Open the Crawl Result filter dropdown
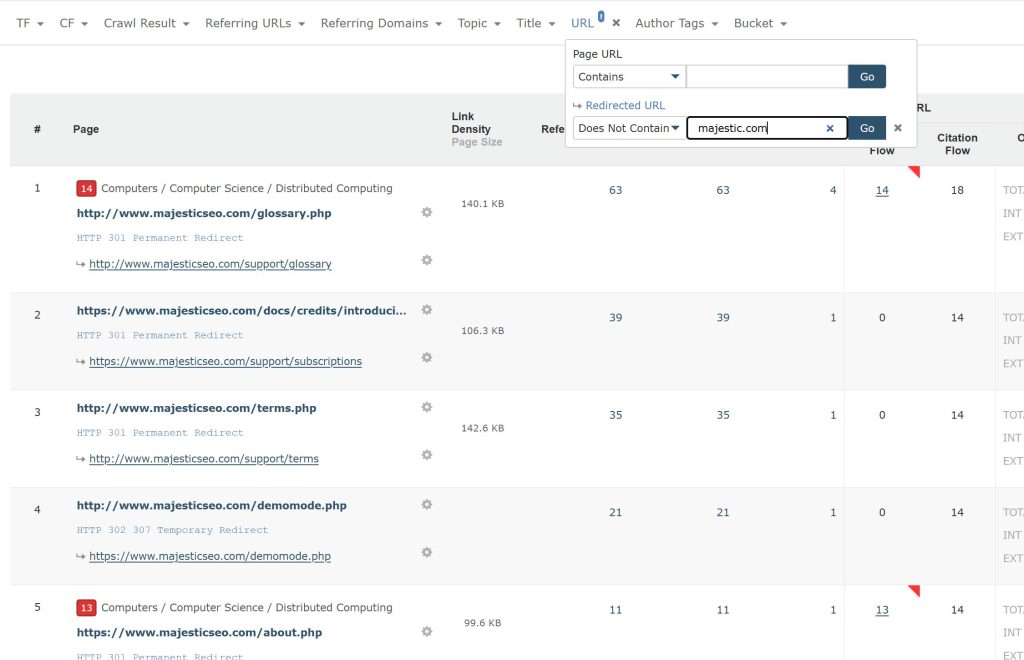Viewport: 1024px width, 660px height. [x=146, y=23]
